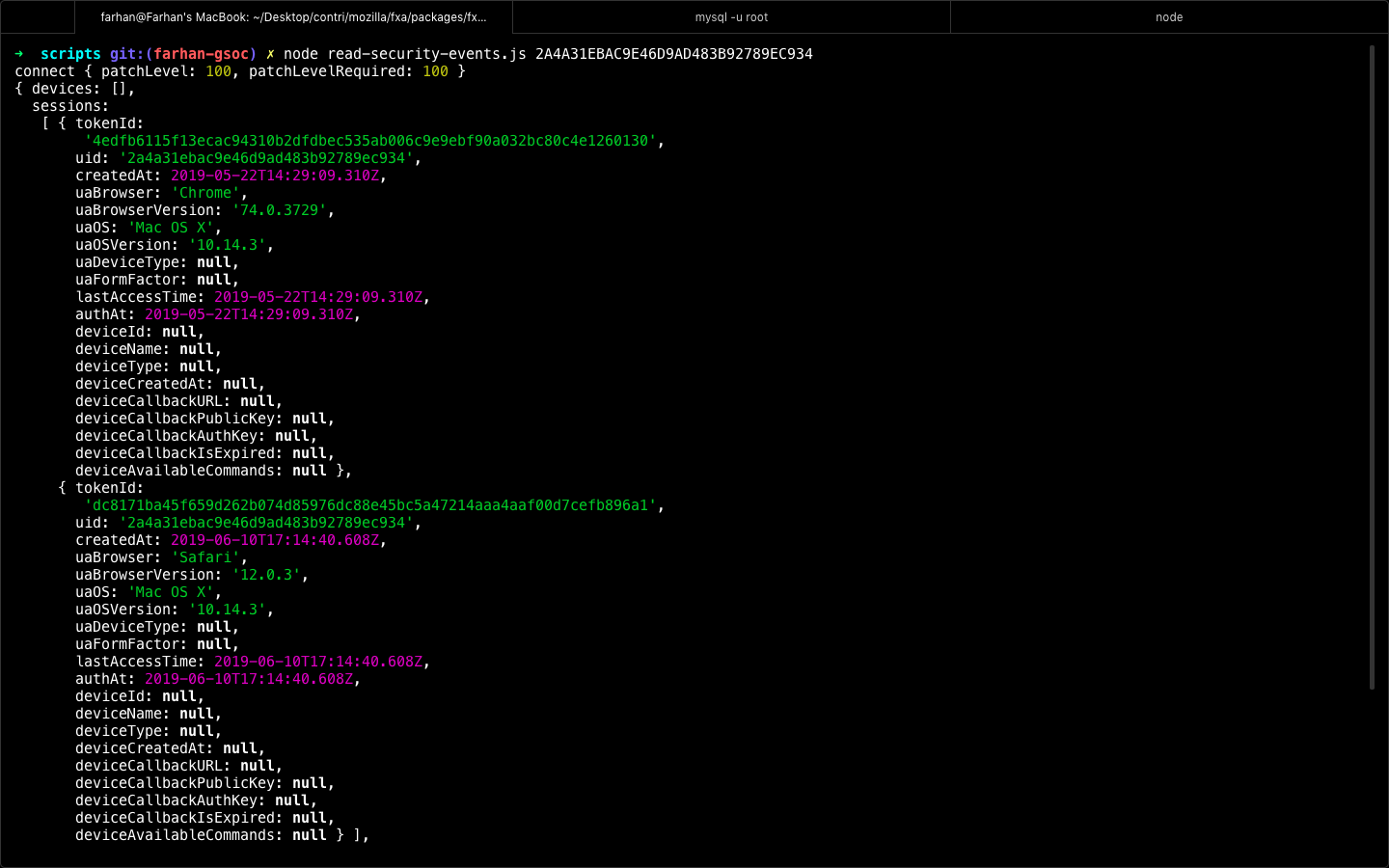This screenshot has height=868, width=1389.
Task: Click the tokenId value starting with '4edfb6115f13'
Action: click(370, 141)
